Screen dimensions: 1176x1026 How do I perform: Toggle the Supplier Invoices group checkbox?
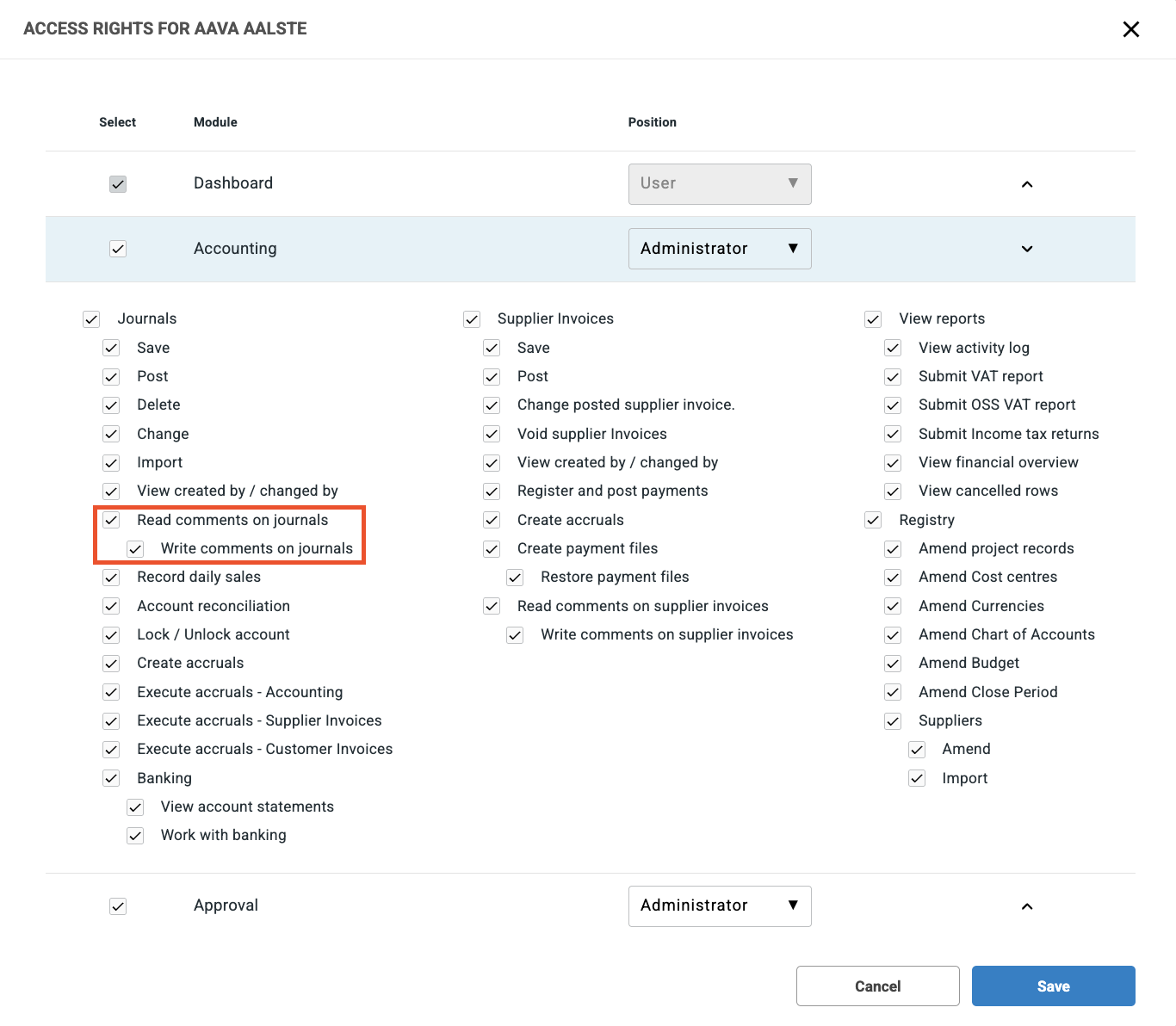471,319
